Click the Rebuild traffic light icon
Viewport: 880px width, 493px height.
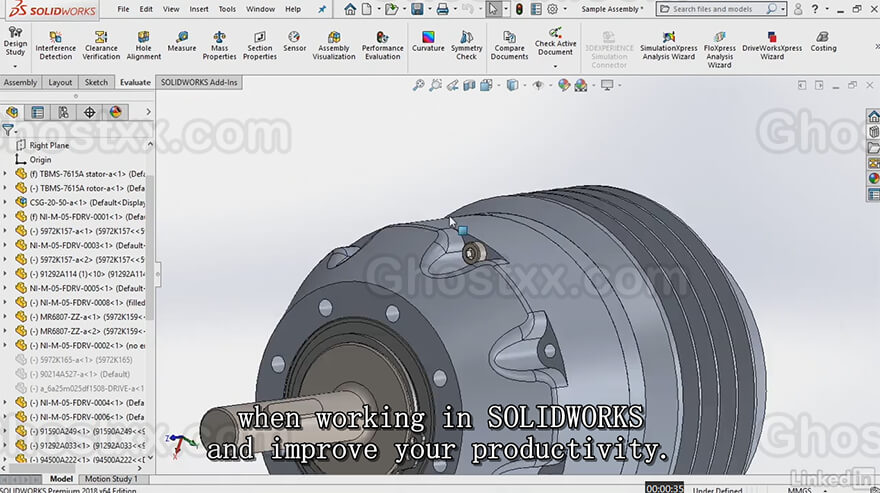point(519,9)
